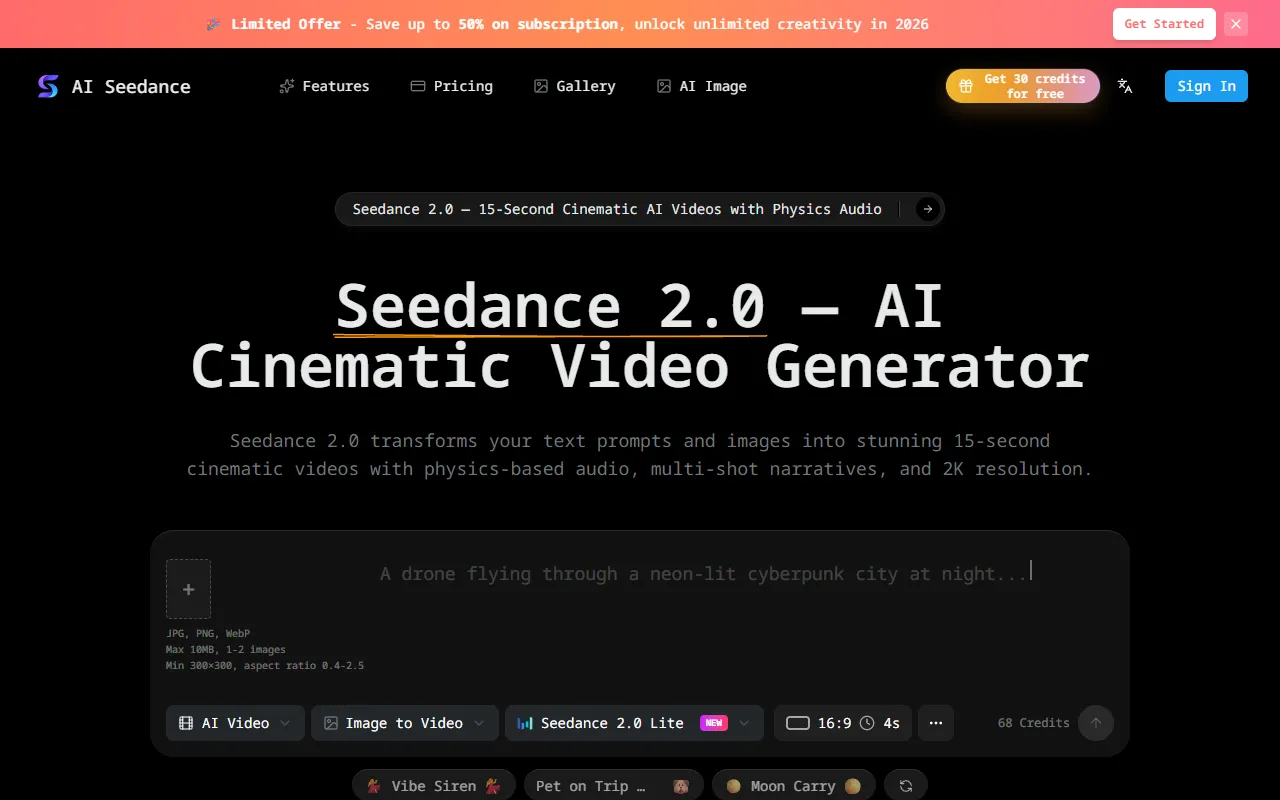Refresh the prompt suggestions
Image resolution: width=1280 pixels, height=800 pixels.
pyautogui.click(x=905, y=786)
